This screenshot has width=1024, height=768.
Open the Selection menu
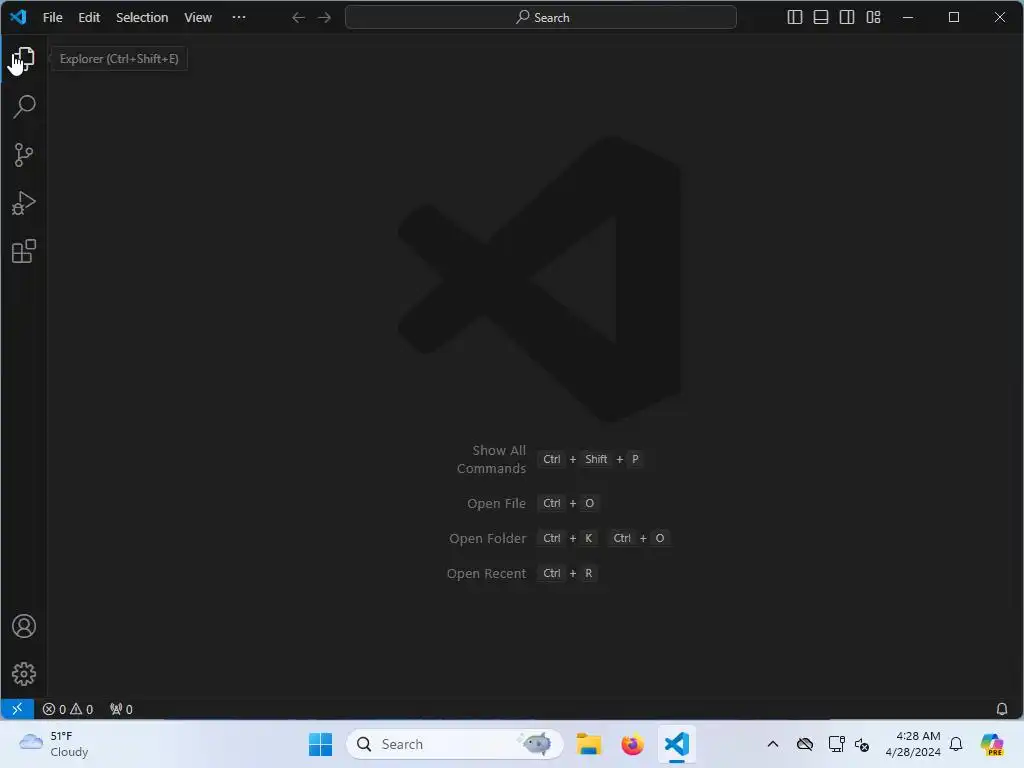tap(142, 18)
